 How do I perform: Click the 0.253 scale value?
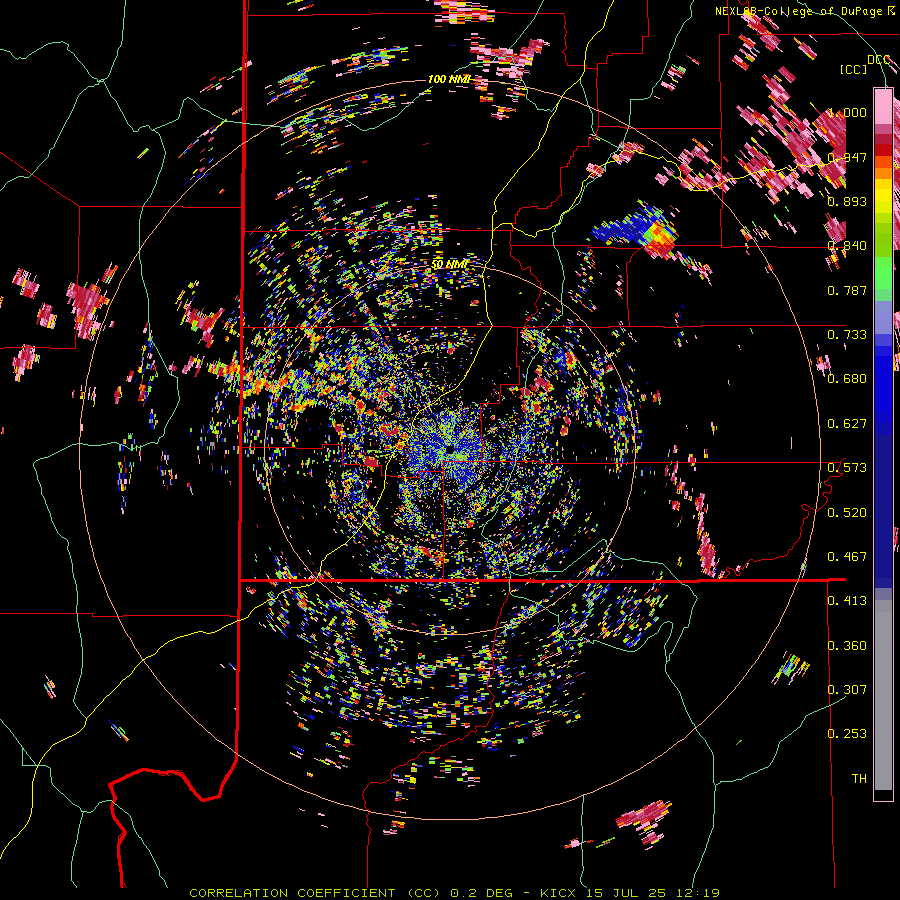pos(847,734)
